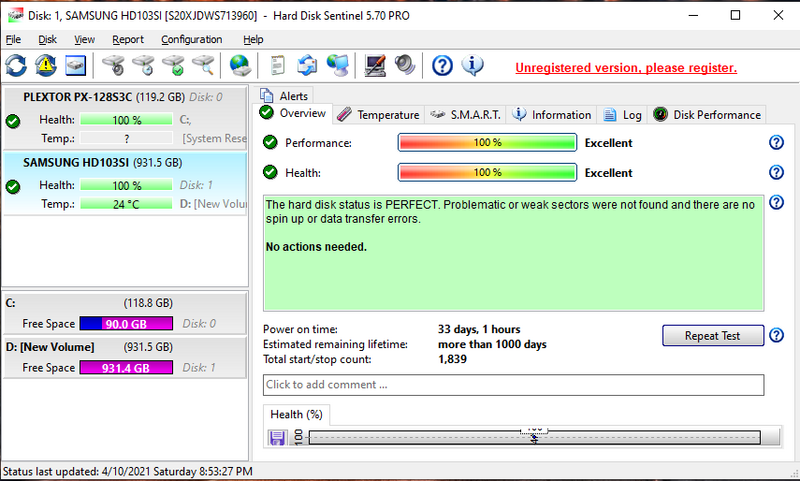The height and width of the screenshot is (481, 800).
Task: Maximize the Hard Disk Sentinel window
Action: click(x=735, y=15)
